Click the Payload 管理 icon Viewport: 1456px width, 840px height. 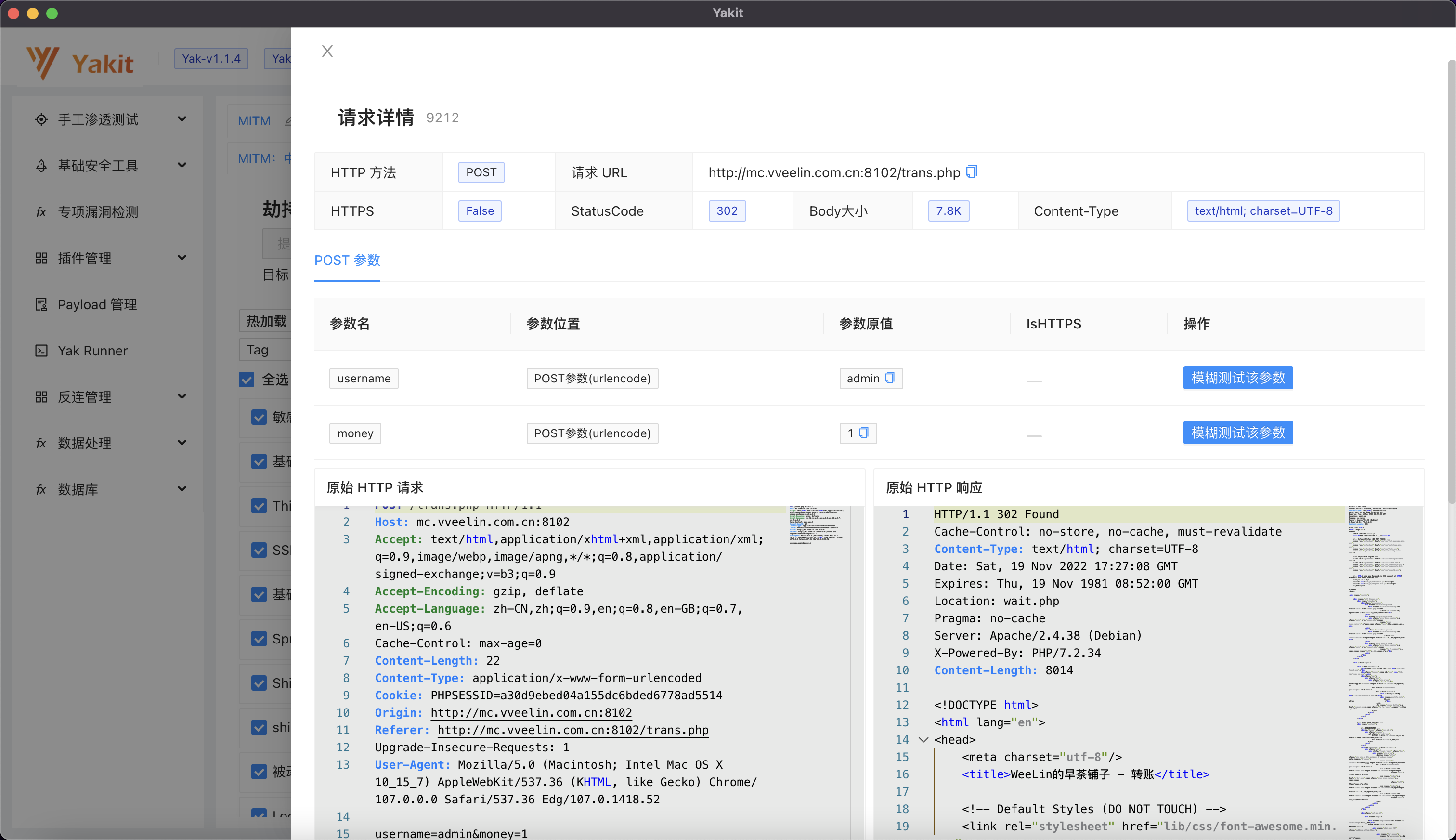(x=41, y=304)
